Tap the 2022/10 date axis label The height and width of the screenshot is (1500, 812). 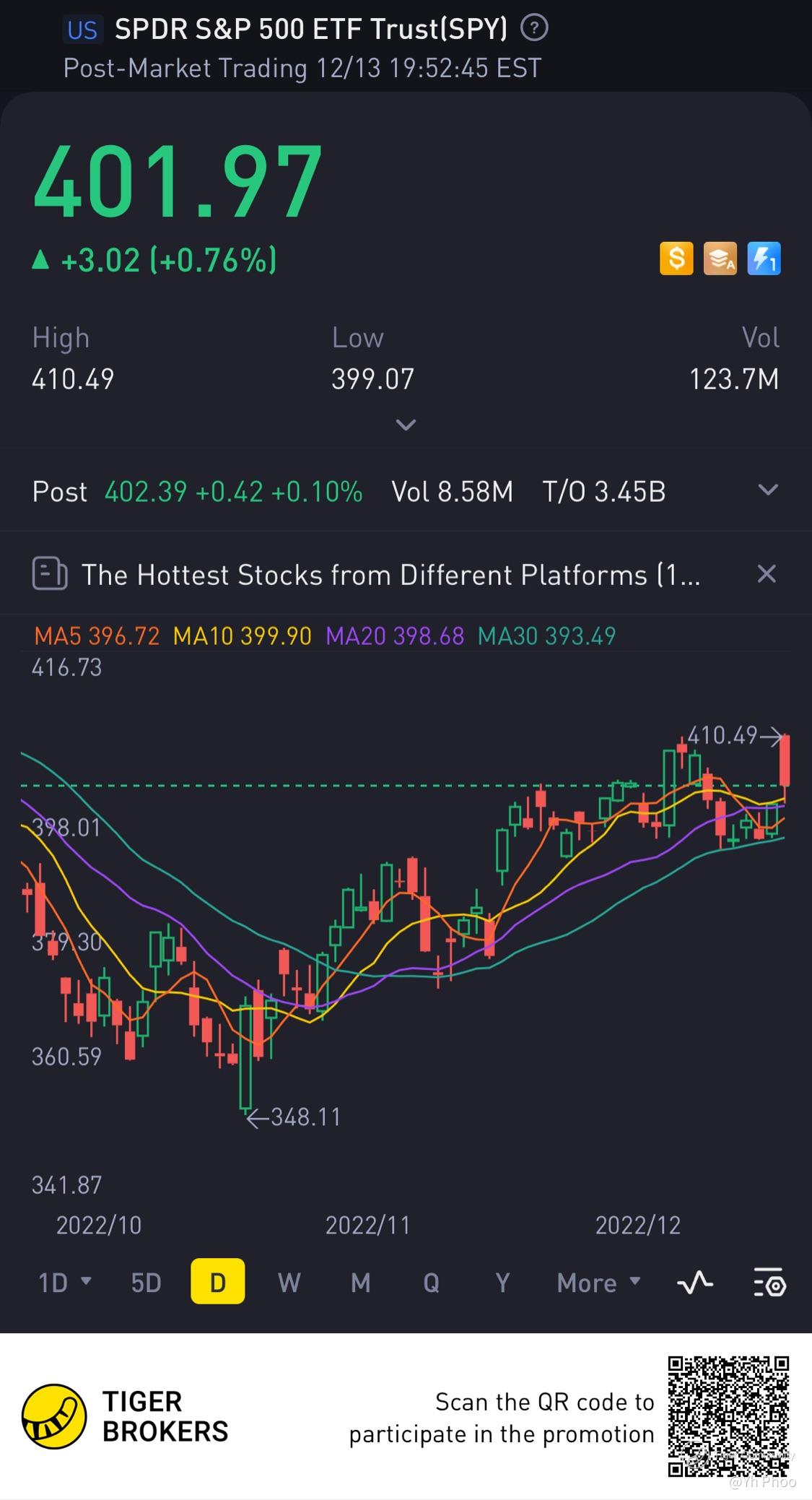click(x=99, y=1226)
